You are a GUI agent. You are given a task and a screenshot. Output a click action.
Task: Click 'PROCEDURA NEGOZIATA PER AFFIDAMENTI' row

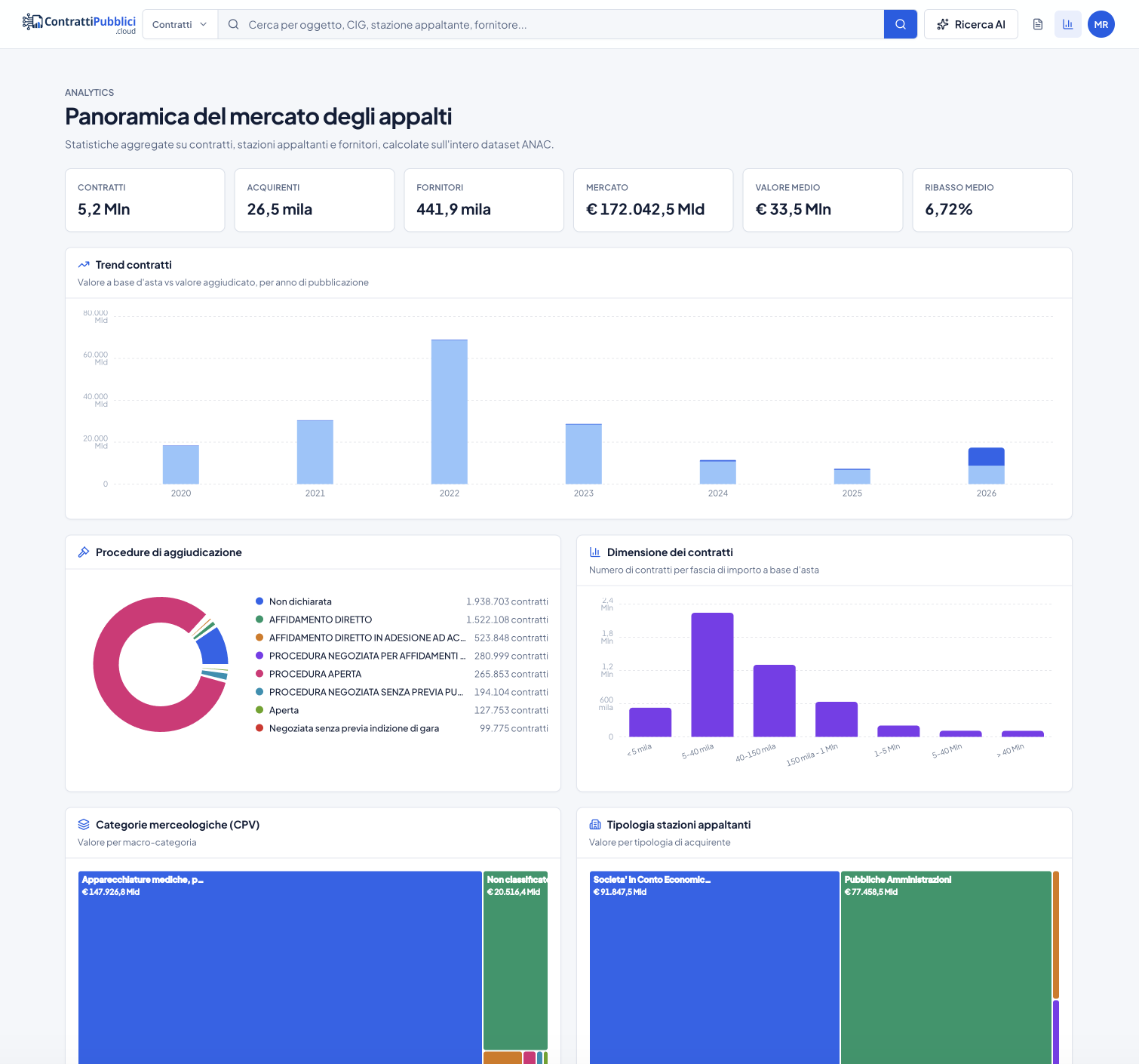pyautogui.click(x=402, y=656)
